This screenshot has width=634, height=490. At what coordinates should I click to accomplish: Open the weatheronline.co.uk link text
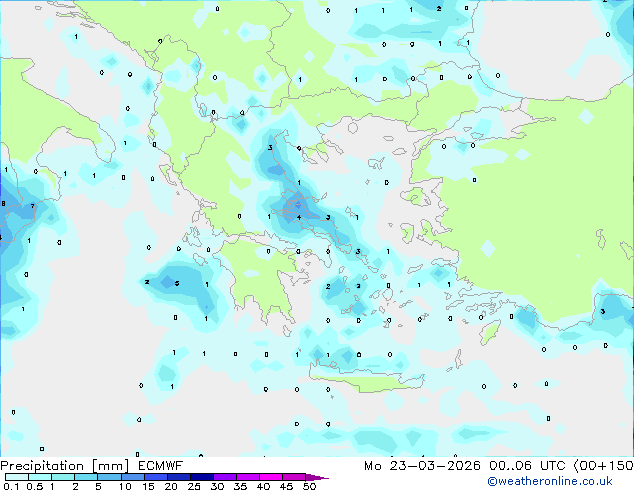tap(550, 481)
